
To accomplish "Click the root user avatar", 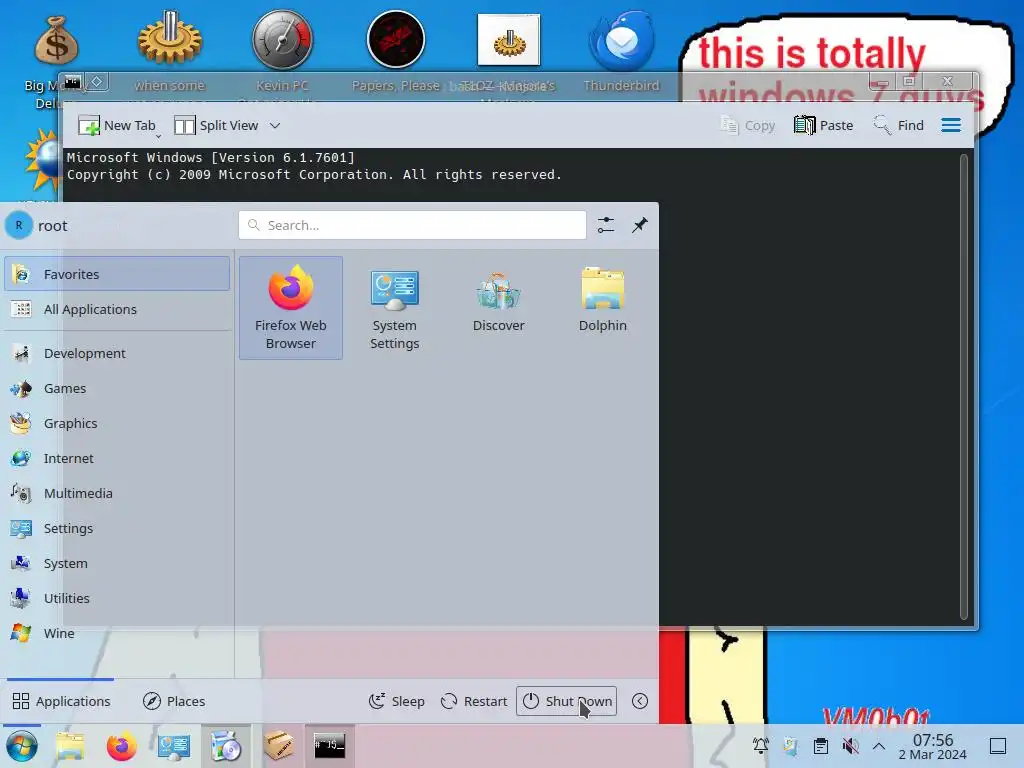I will point(19,225).
